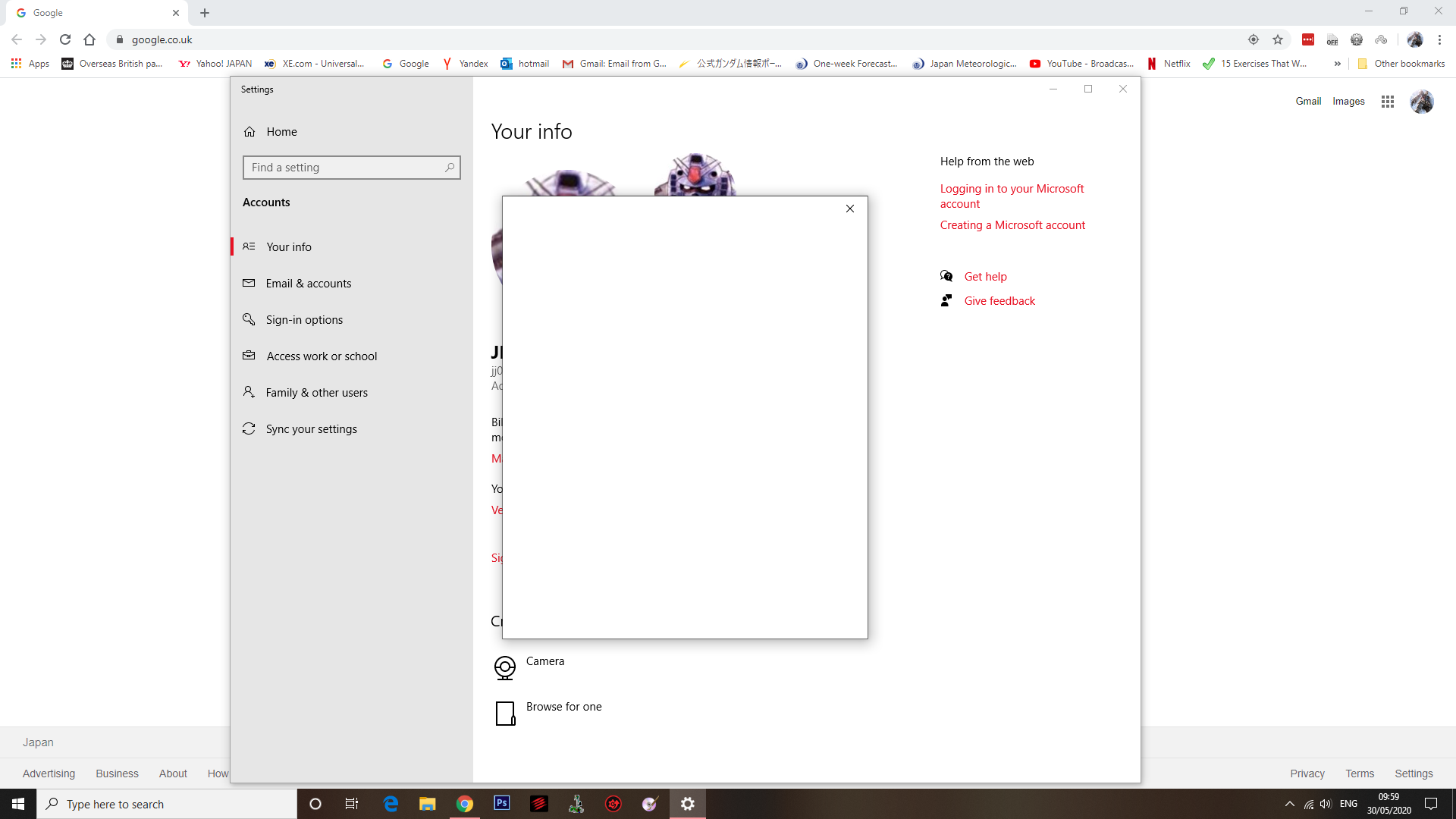Open File Explorer icon in taskbar
Viewport: 1456px width, 819px height.
click(427, 803)
